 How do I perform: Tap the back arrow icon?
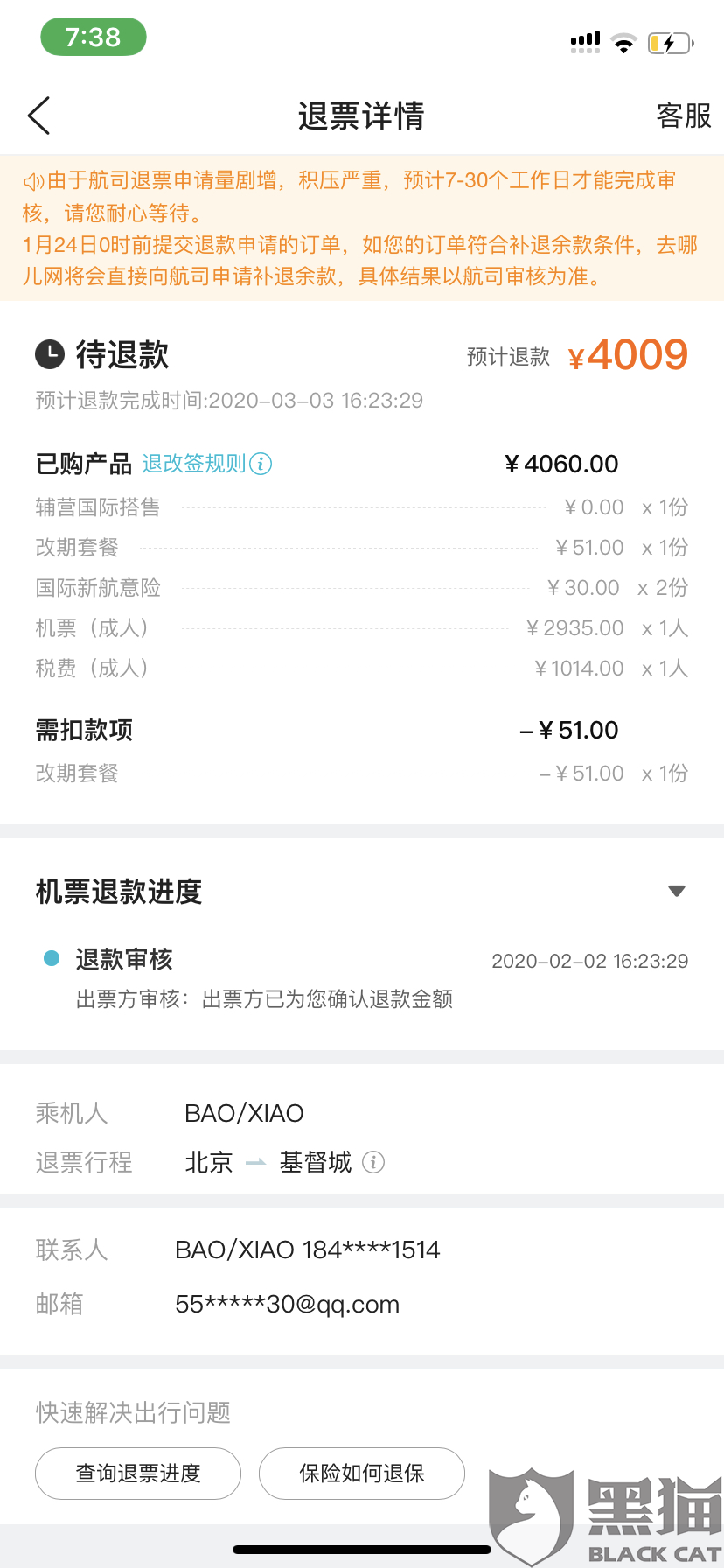pyautogui.click(x=39, y=115)
